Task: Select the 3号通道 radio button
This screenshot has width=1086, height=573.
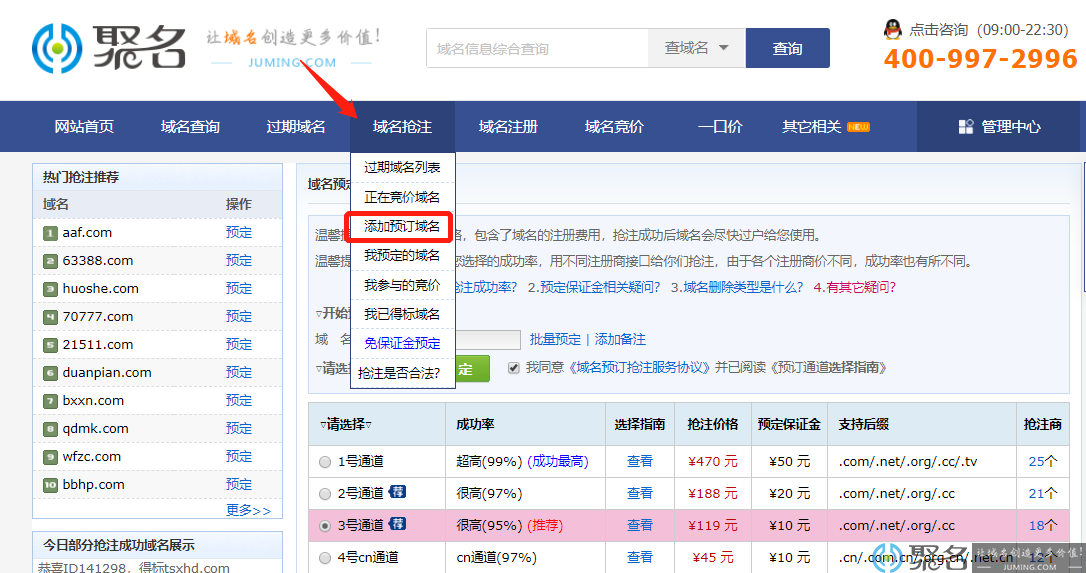Action: (x=325, y=526)
